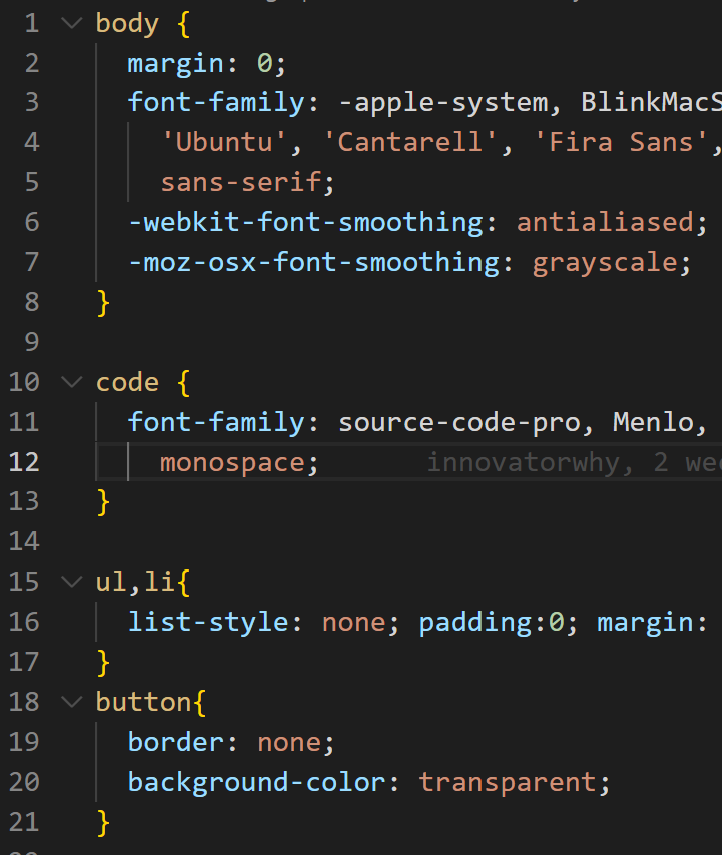The width and height of the screenshot is (722, 855).
Task: Click the 'grayscale' value
Action: [x=605, y=263]
